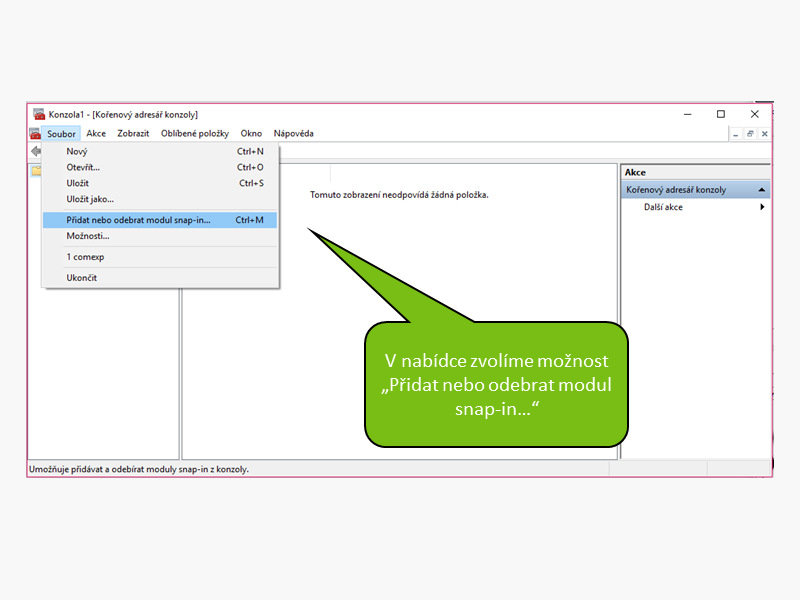This screenshot has height=600, width=800.
Task: Click the red toolbox icon left of Soubor
Action: click(35, 134)
